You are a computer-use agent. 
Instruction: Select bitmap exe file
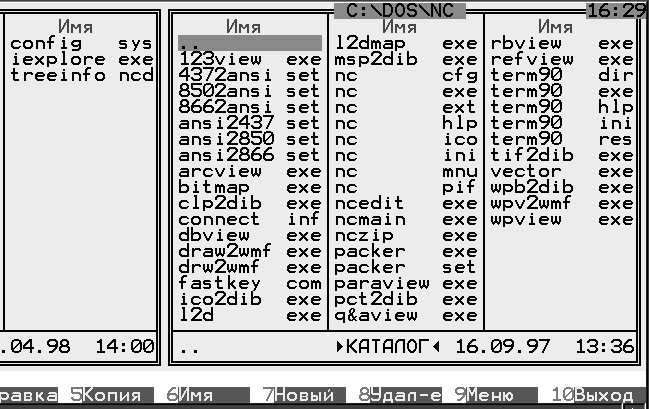click(x=250, y=188)
